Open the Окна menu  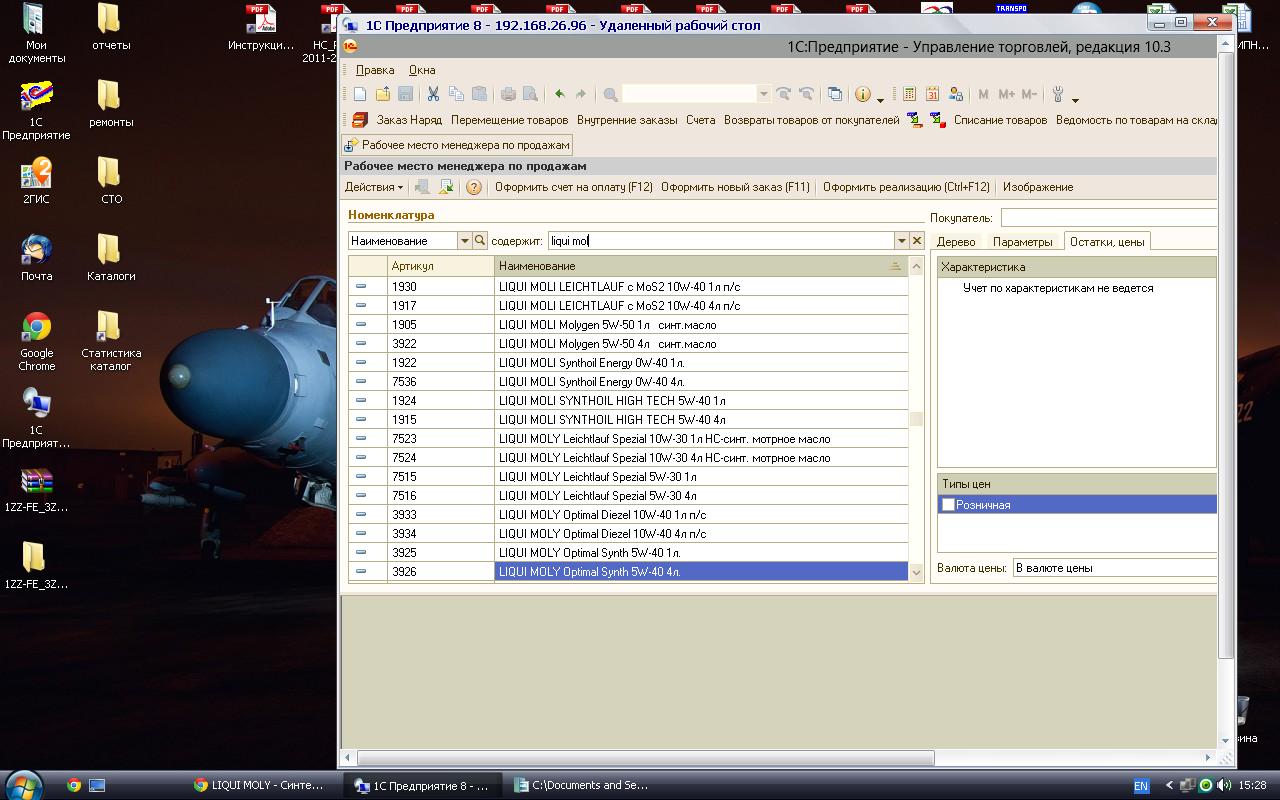tap(422, 70)
